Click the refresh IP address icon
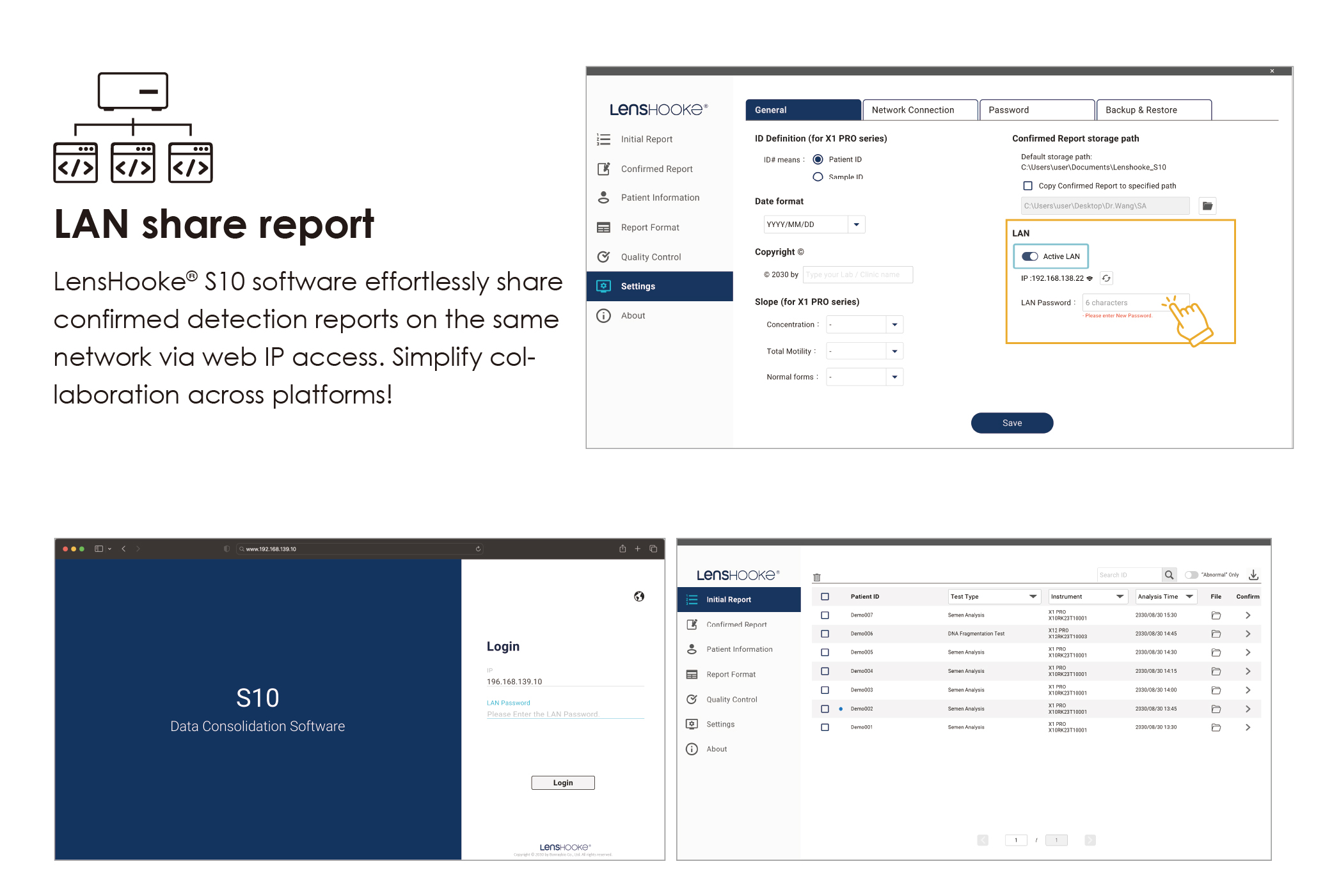Screen dimensions: 1332x896 tap(1106, 278)
